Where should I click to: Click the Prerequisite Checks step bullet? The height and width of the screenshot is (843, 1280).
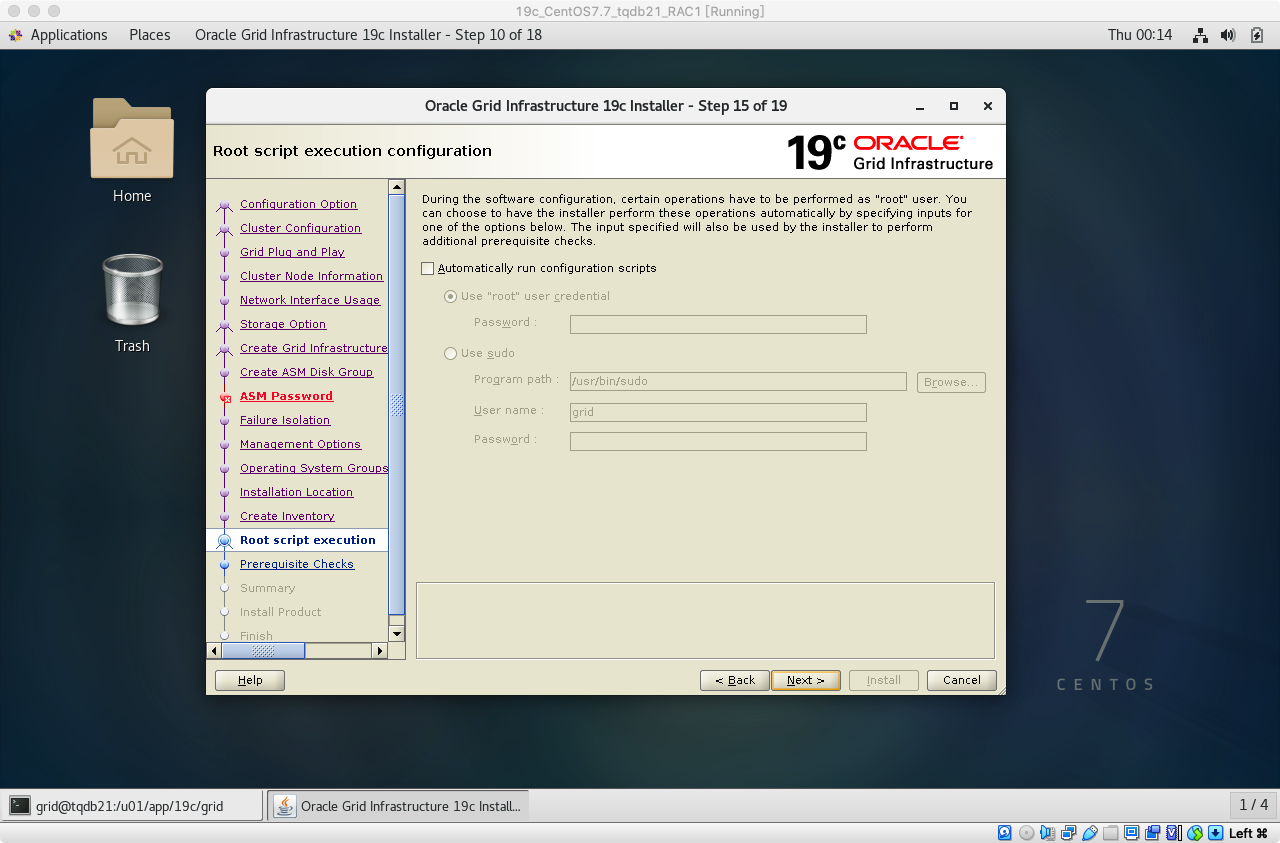tap(225, 565)
